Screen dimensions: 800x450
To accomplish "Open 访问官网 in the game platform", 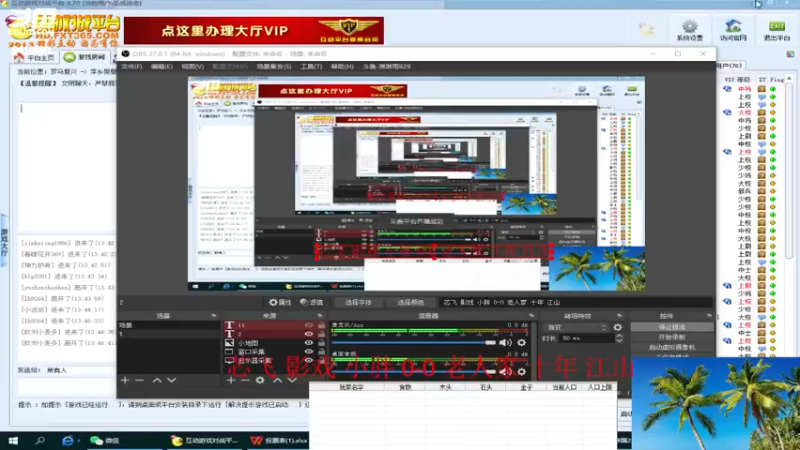I will 733,30.
